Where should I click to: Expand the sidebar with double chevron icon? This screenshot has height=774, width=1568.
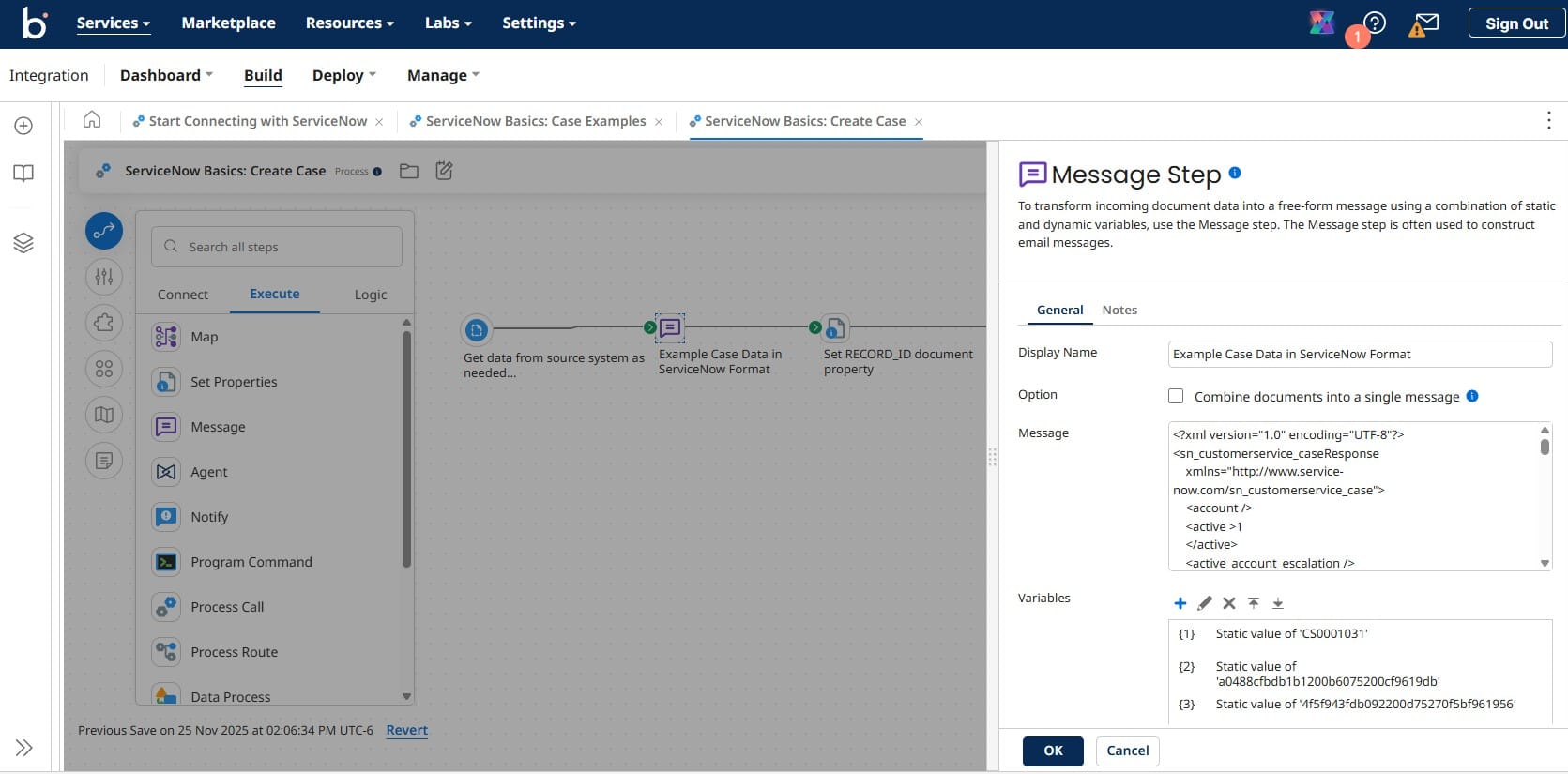[x=24, y=748]
